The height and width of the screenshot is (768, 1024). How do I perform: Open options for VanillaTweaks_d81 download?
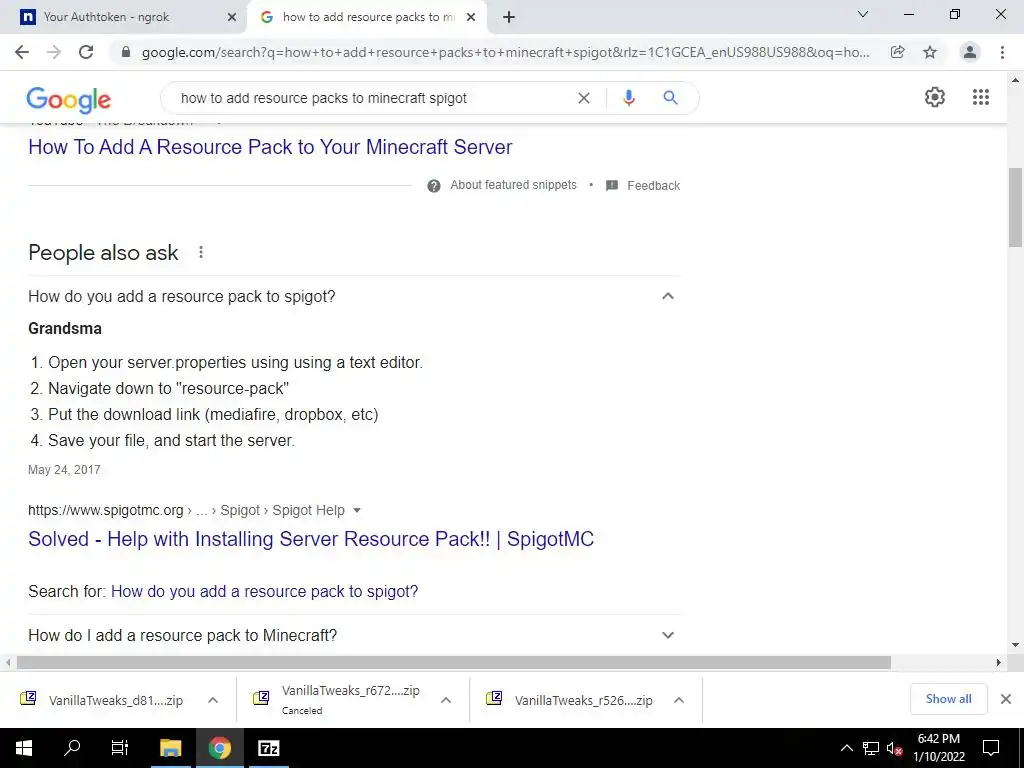tap(213, 700)
